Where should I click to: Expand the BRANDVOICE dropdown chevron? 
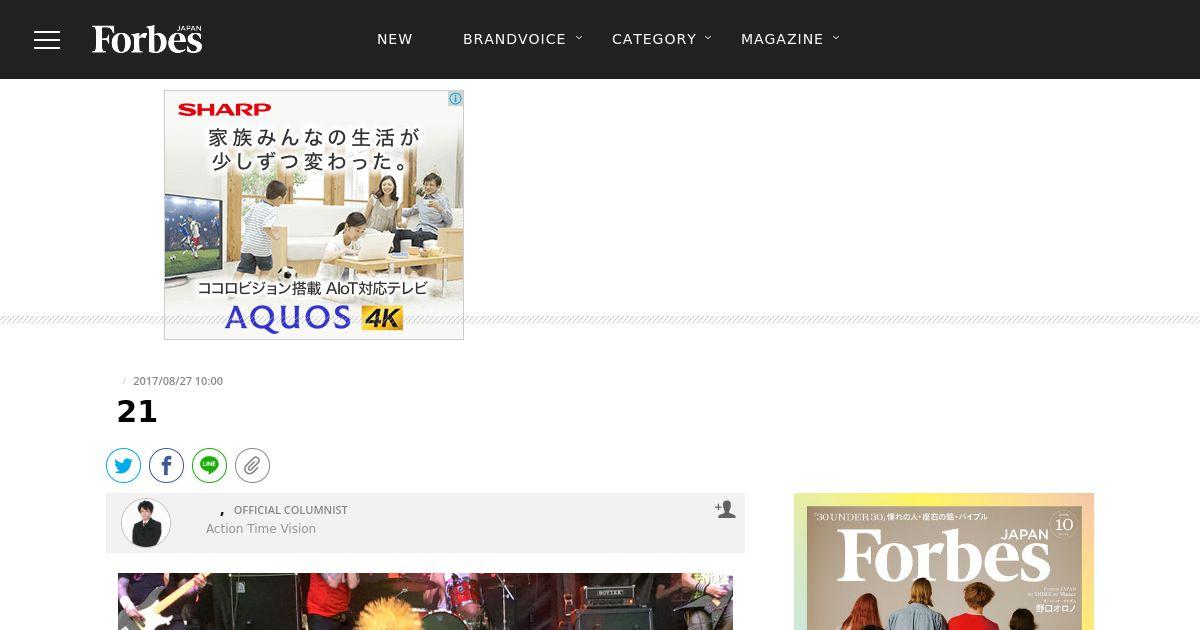(x=579, y=38)
